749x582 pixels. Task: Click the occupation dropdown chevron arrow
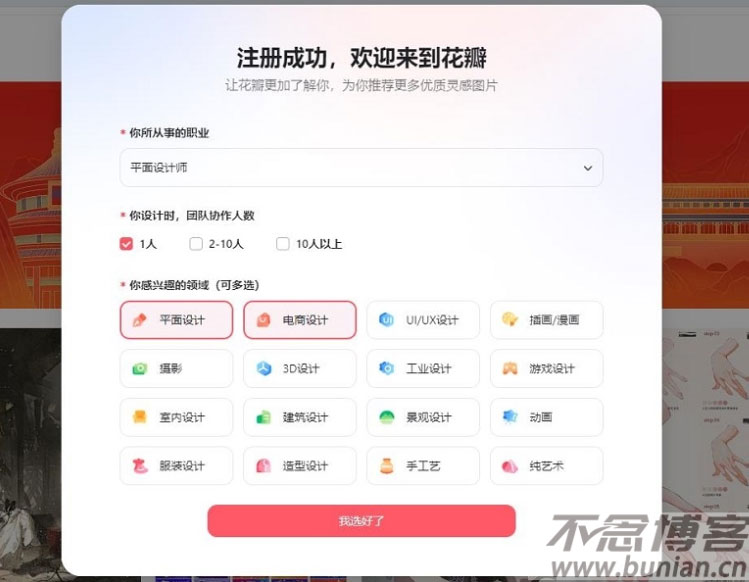588,168
